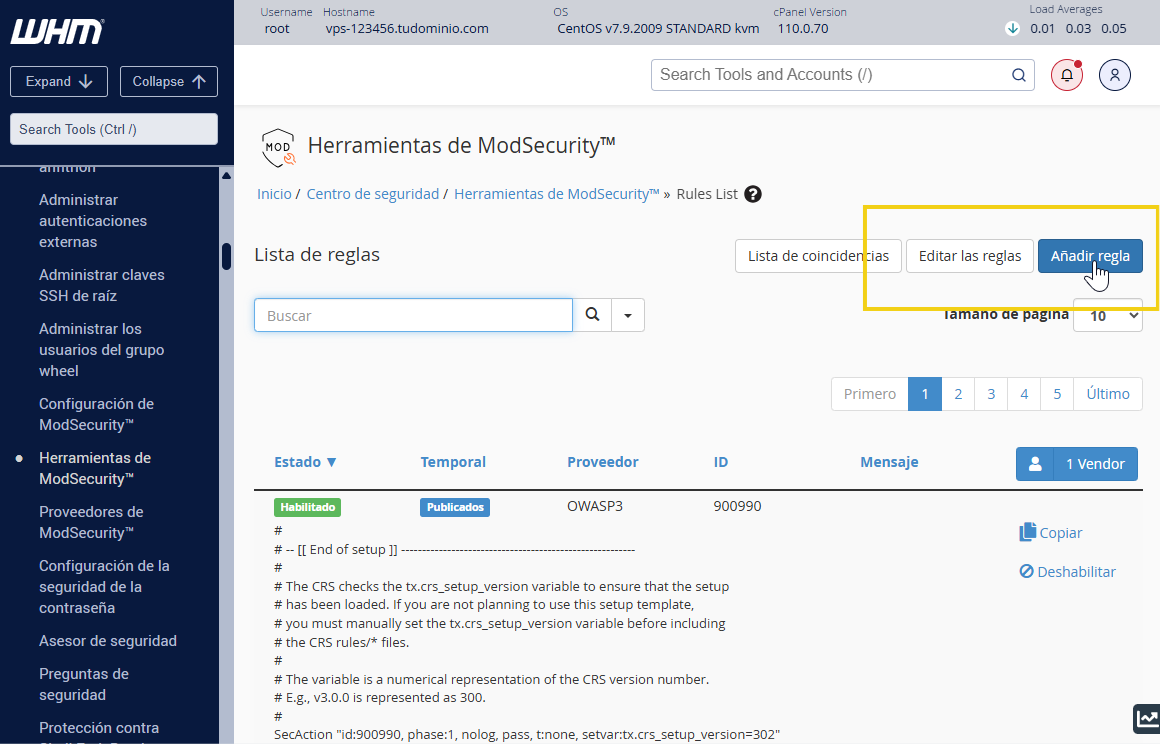Click the cPanel version 110.0.70
Viewport: 1160px width, 744px height.
803,29
